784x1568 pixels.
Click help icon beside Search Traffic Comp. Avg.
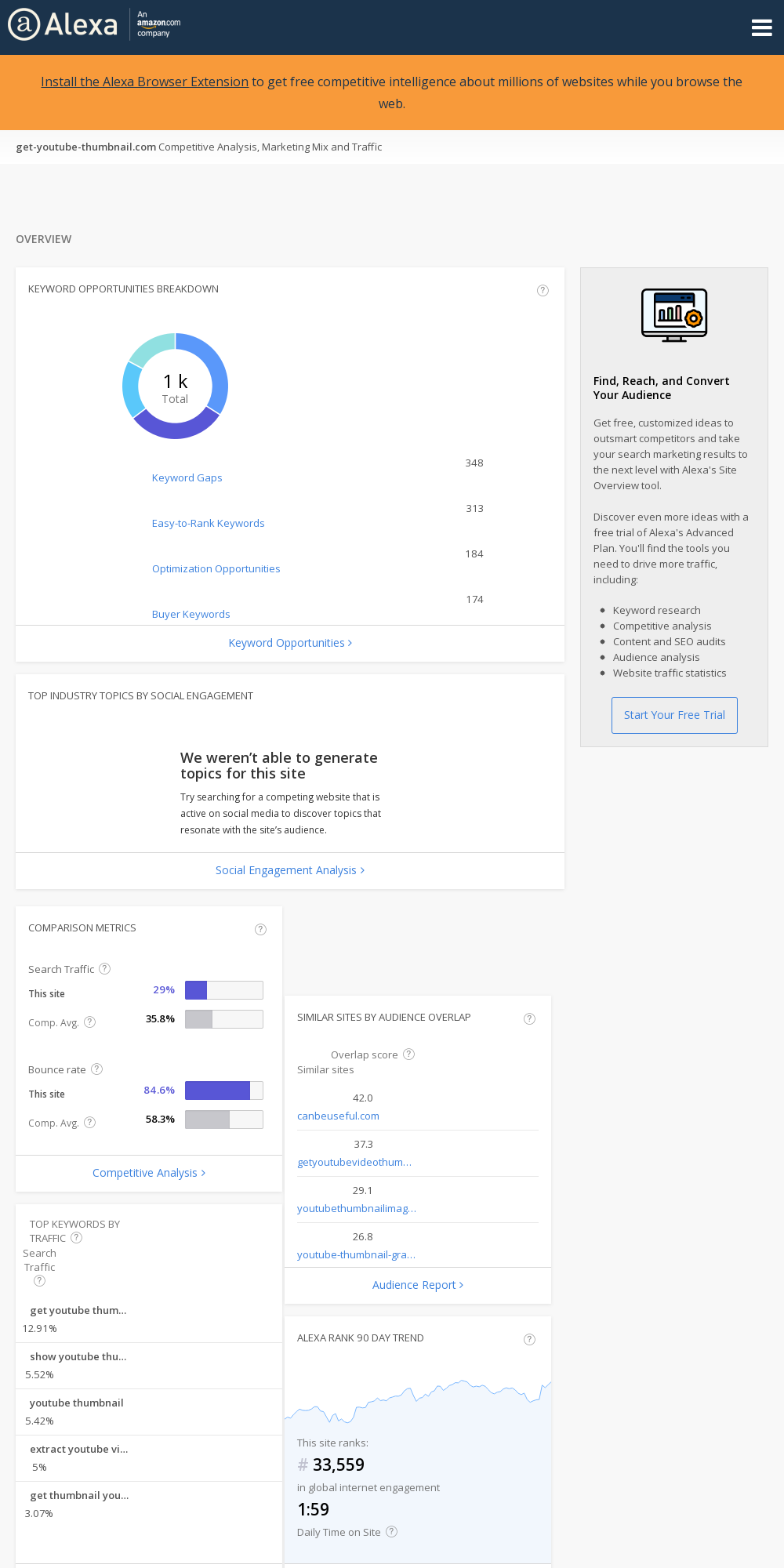[90, 1022]
